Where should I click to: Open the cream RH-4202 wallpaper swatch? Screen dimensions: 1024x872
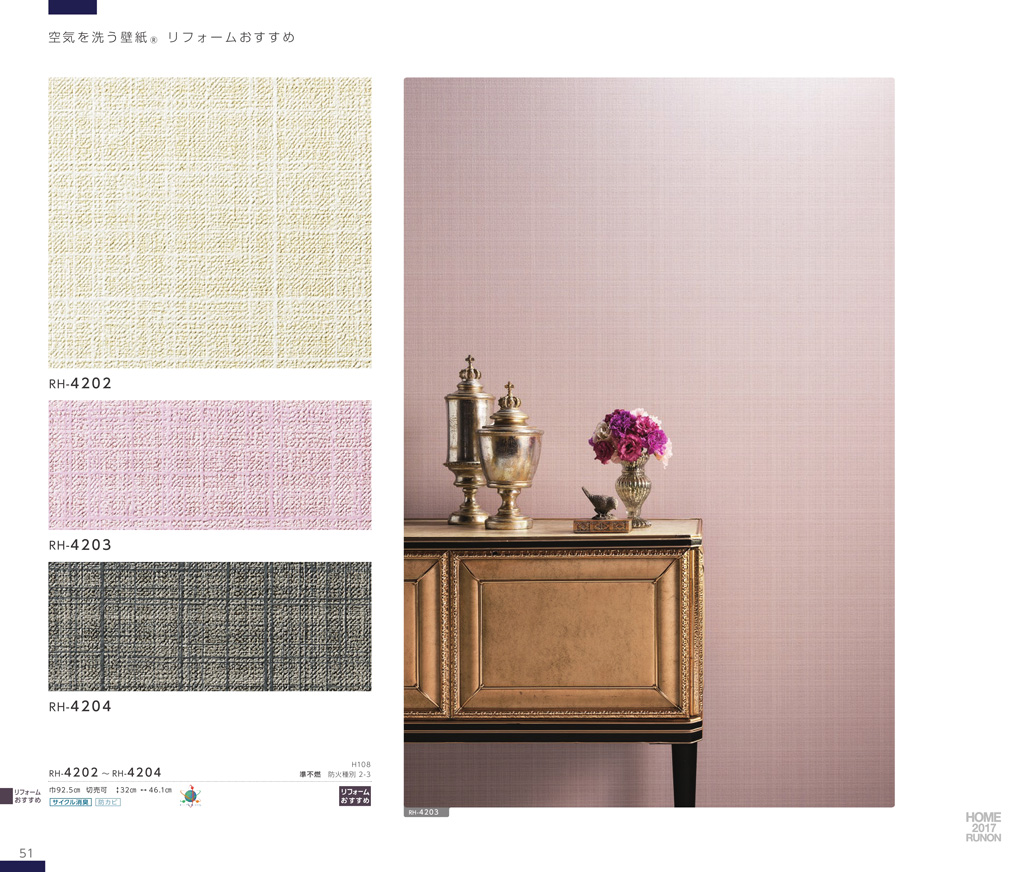tap(210, 223)
